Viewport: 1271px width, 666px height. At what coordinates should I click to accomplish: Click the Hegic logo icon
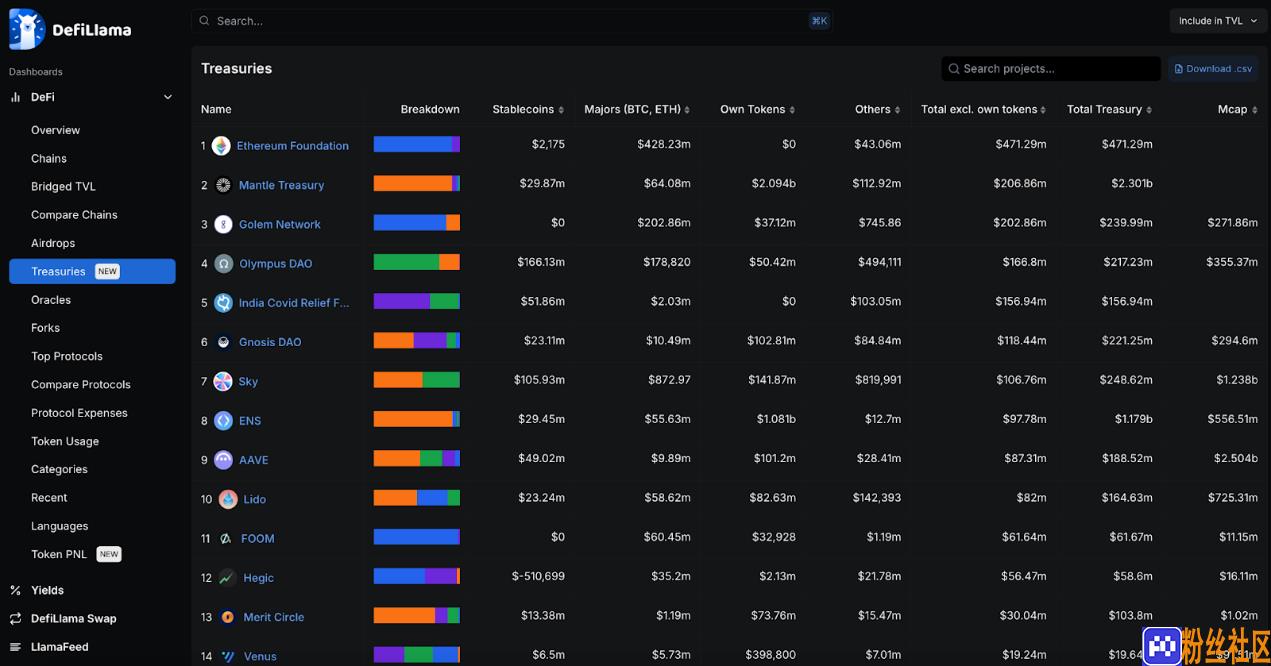(x=227, y=578)
